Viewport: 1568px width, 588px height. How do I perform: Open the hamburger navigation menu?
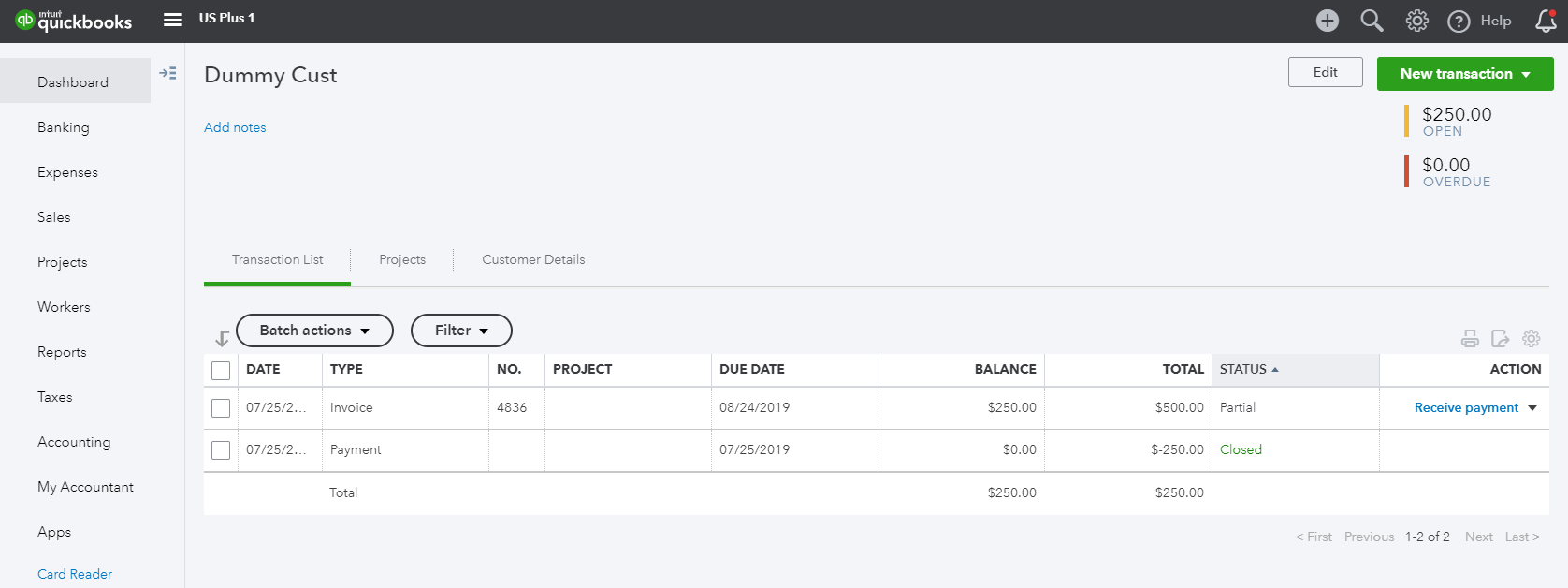pos(173,19)
